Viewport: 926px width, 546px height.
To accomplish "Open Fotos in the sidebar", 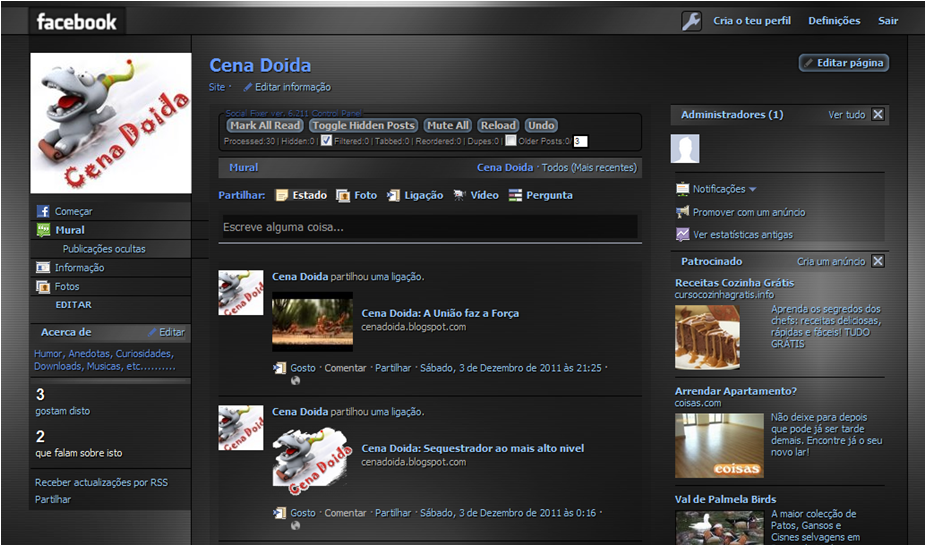I will [67, 286].
